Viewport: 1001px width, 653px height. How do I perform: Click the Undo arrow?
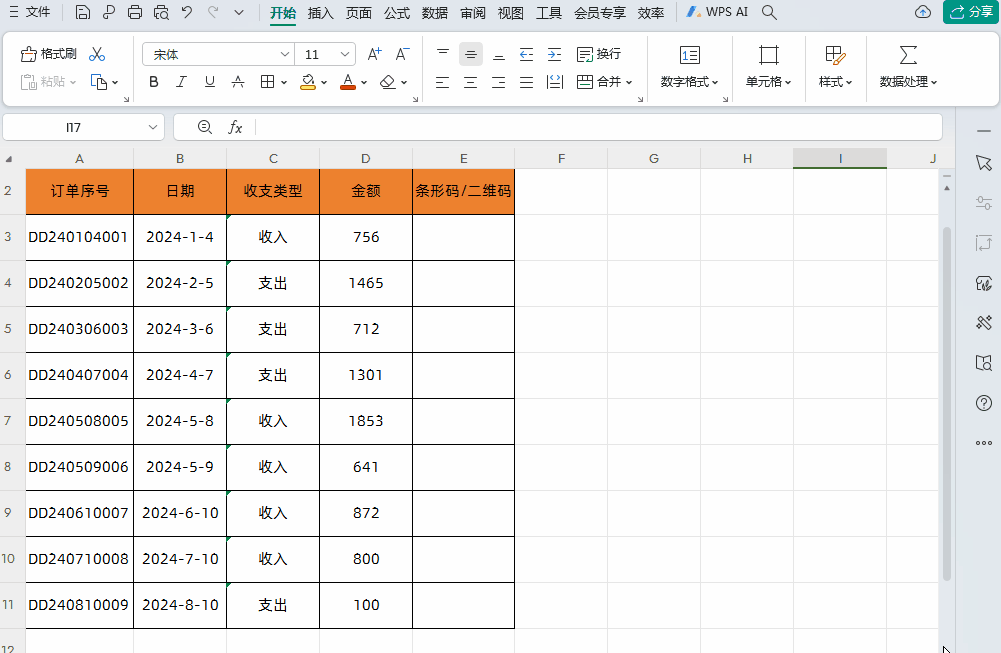click(186, 11)
